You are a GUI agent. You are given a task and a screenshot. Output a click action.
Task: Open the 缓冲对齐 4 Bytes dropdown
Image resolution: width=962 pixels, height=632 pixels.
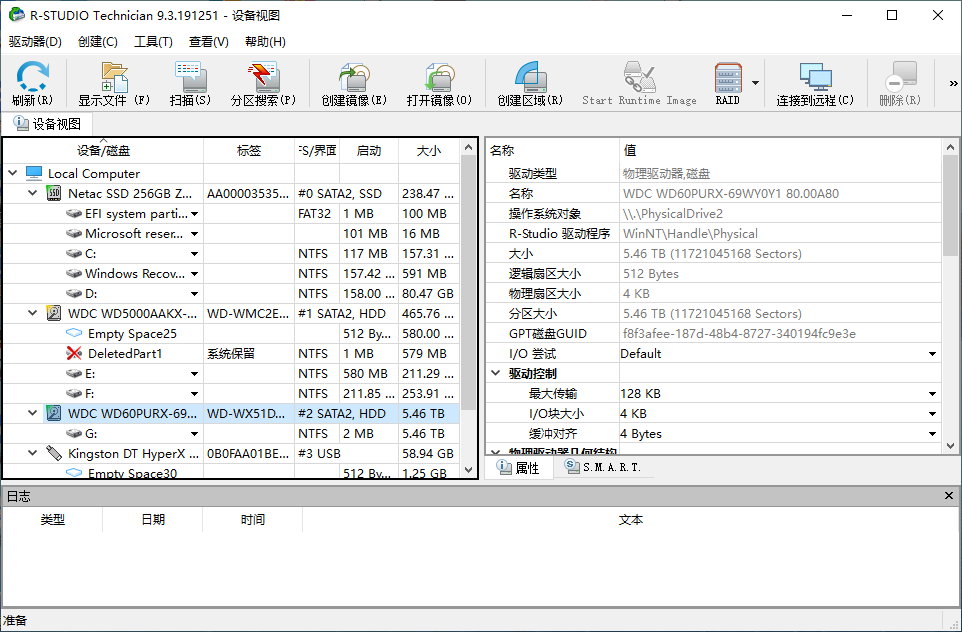click(933, 434)
